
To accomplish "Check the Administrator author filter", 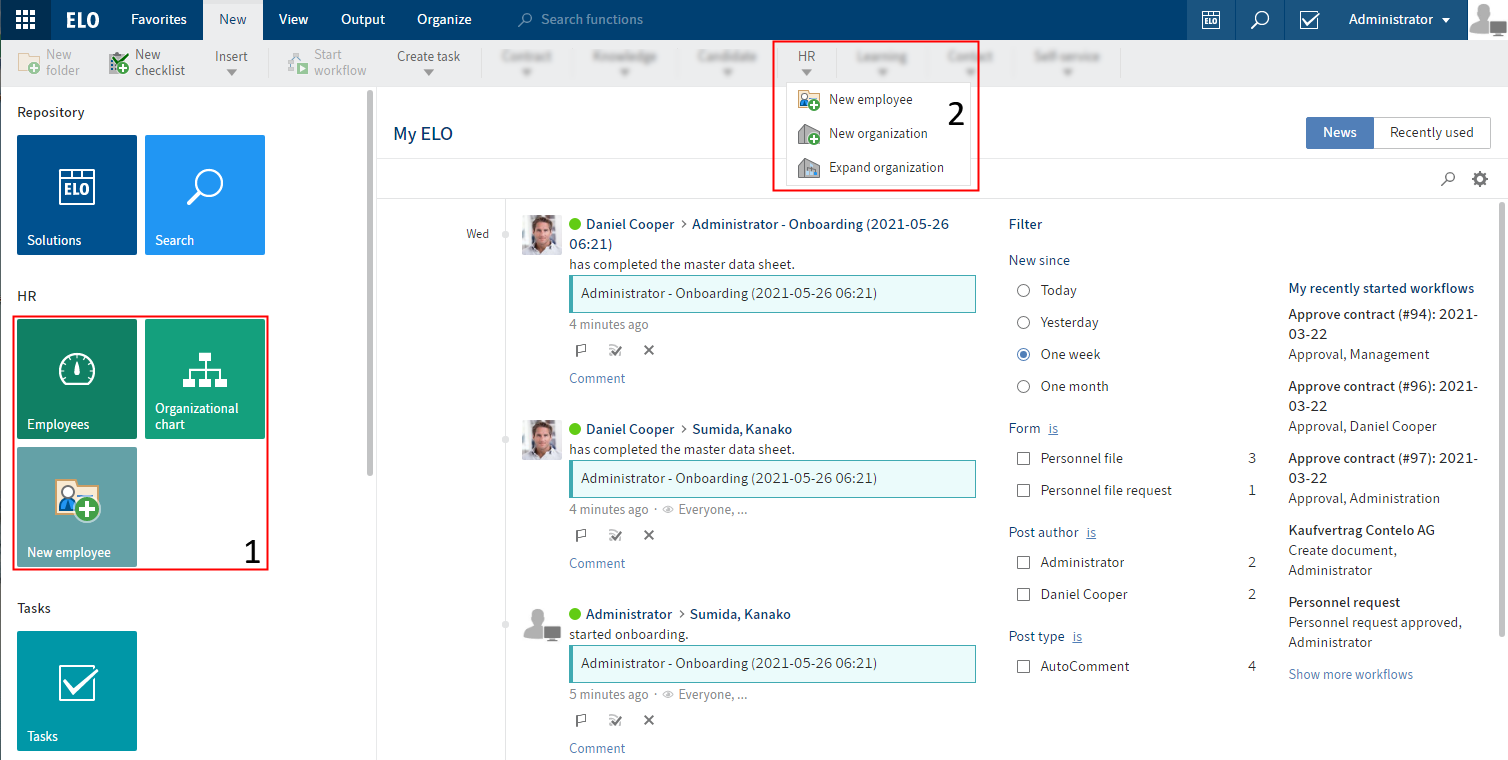I will point(1023,562).
